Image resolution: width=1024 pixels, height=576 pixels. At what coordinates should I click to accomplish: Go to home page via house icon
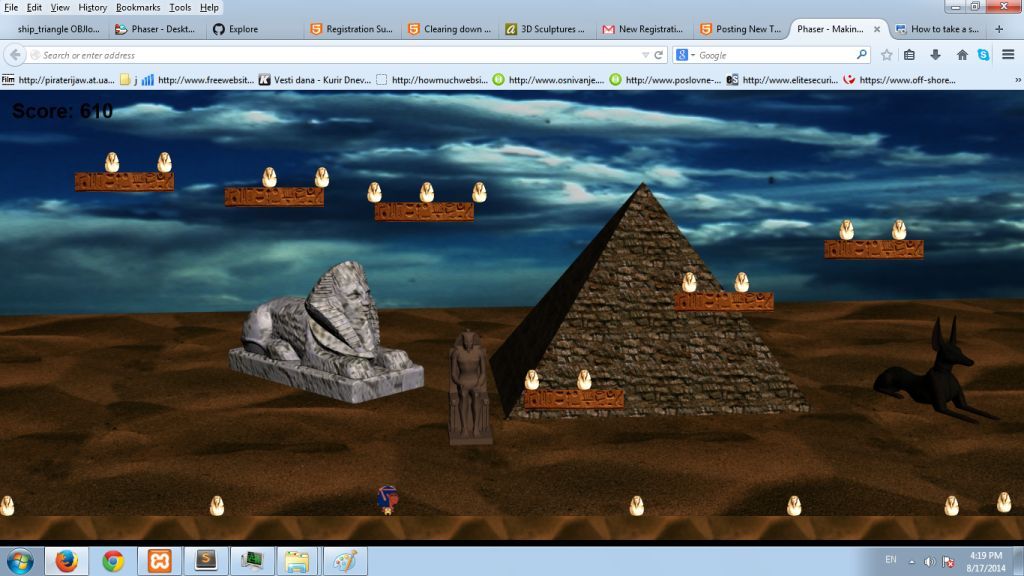[962, 55]
